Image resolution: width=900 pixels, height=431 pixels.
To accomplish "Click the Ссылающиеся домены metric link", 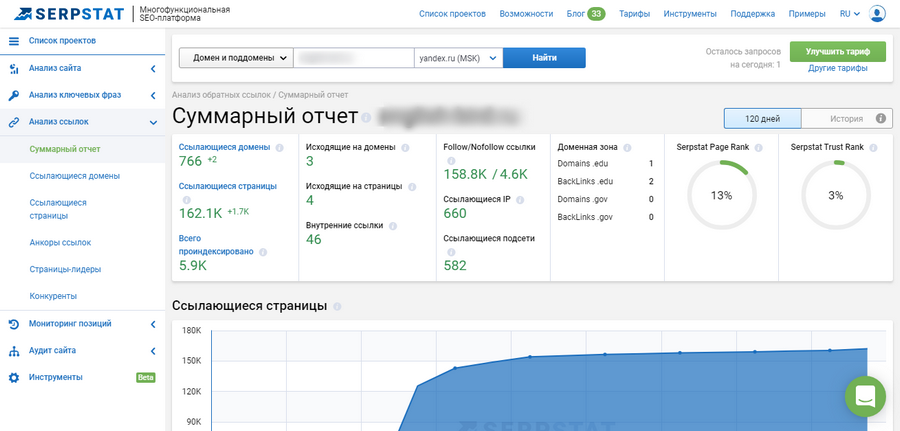I will [224, 147].
